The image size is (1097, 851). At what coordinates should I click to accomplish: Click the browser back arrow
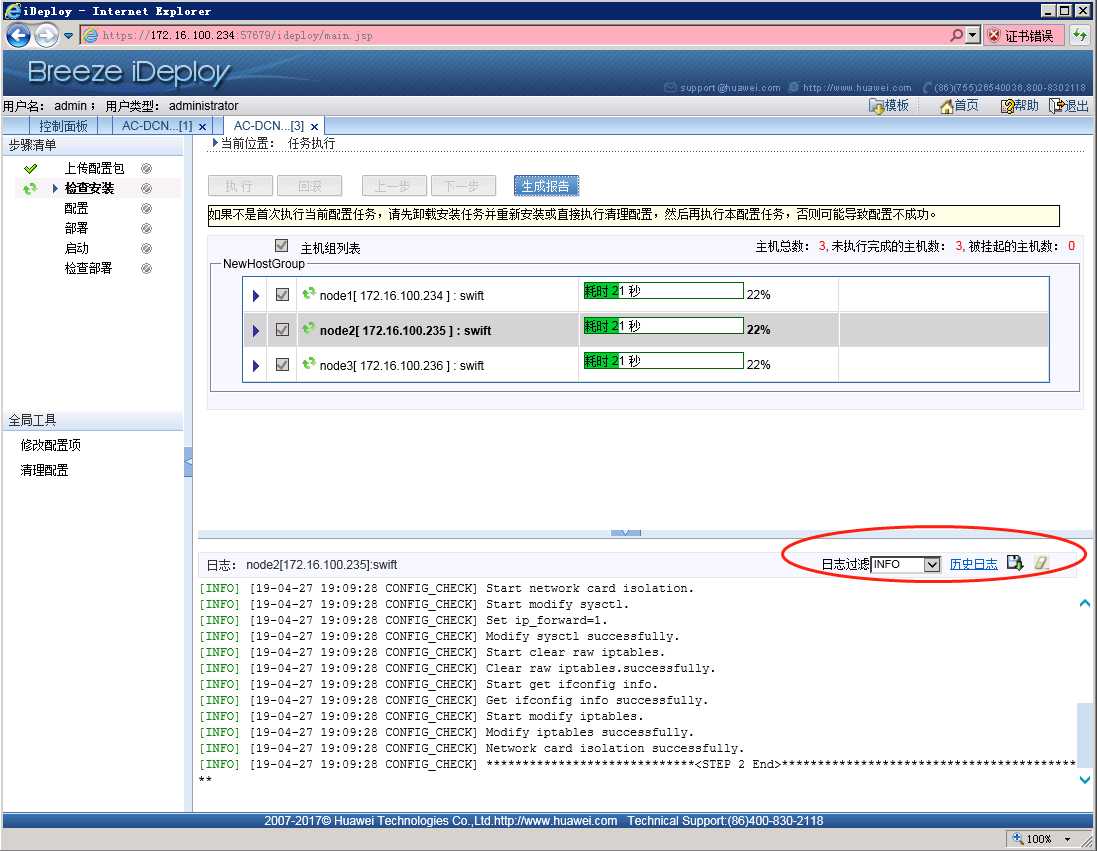pos(18,35)
